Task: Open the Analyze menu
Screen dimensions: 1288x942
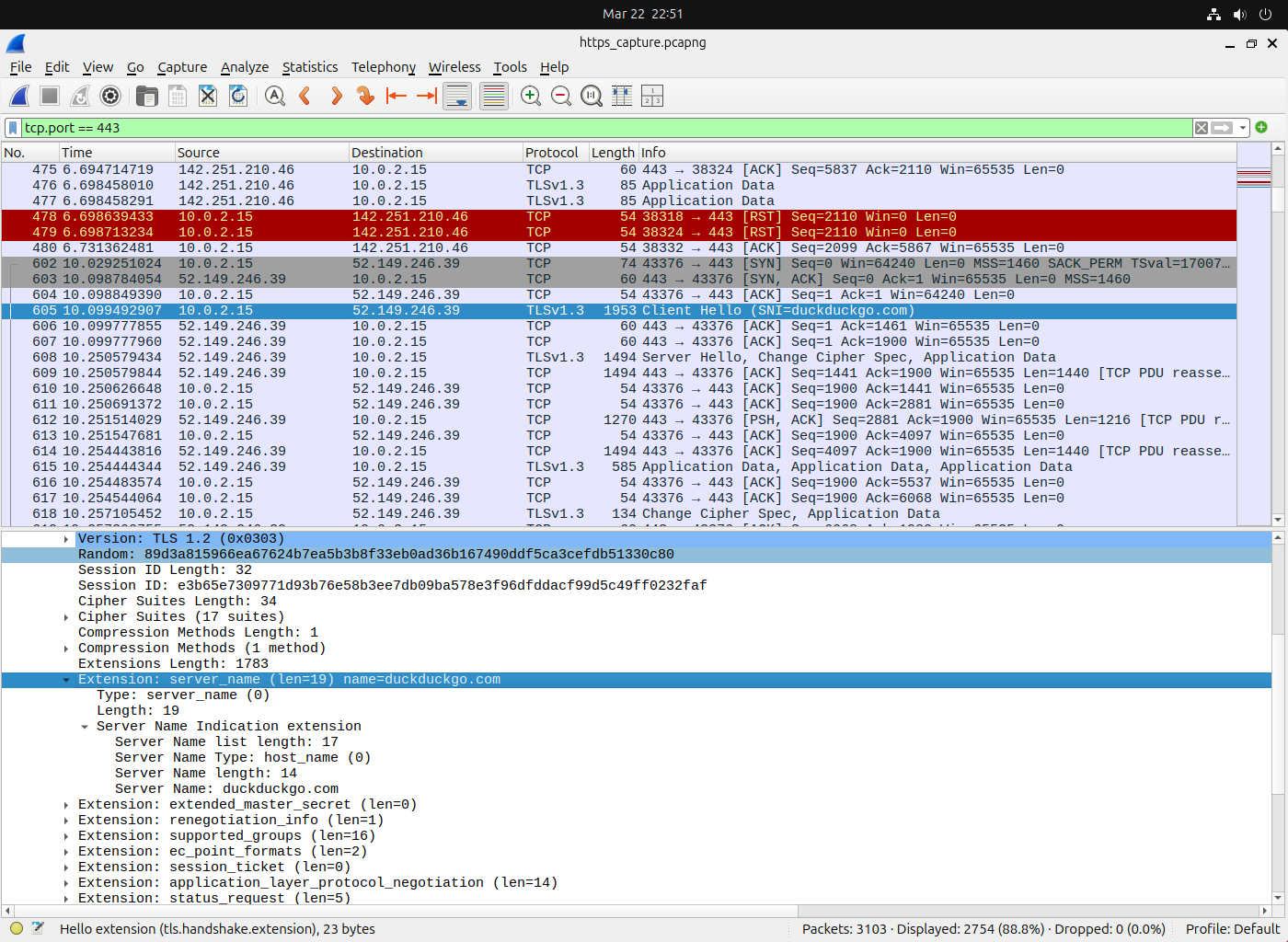Action: point(245,67)
